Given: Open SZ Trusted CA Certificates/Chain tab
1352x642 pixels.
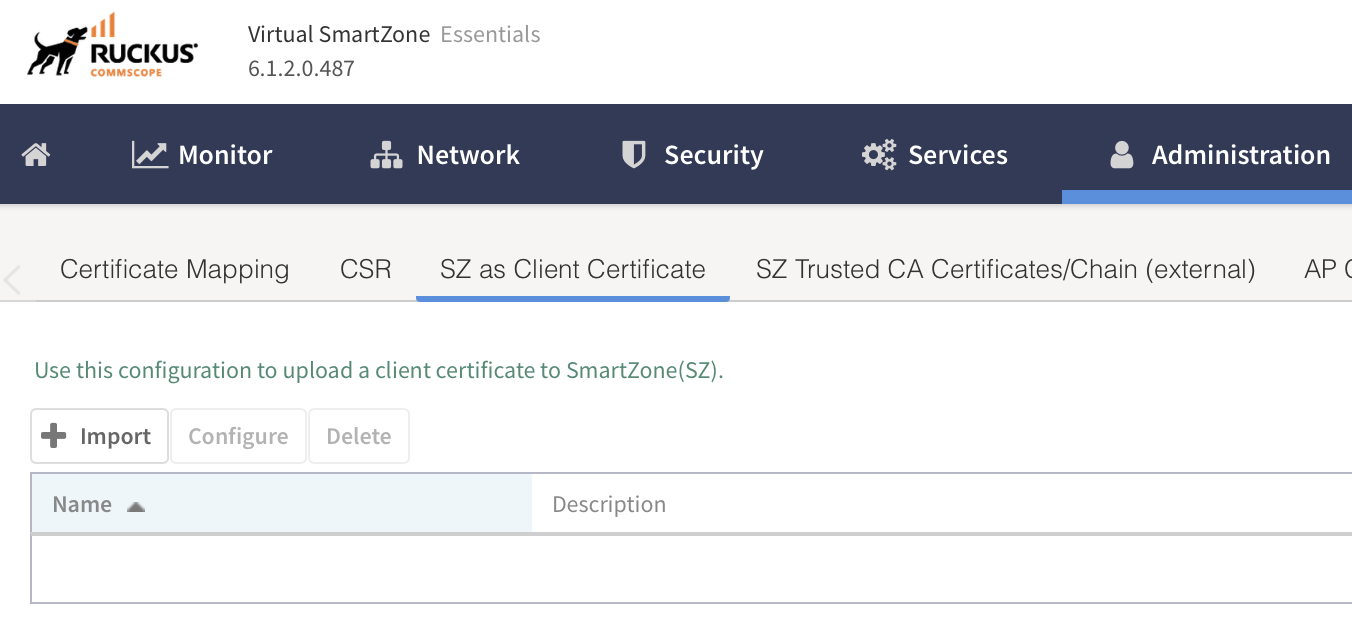Looking at the screenshot, I should tap(1005, 269).
